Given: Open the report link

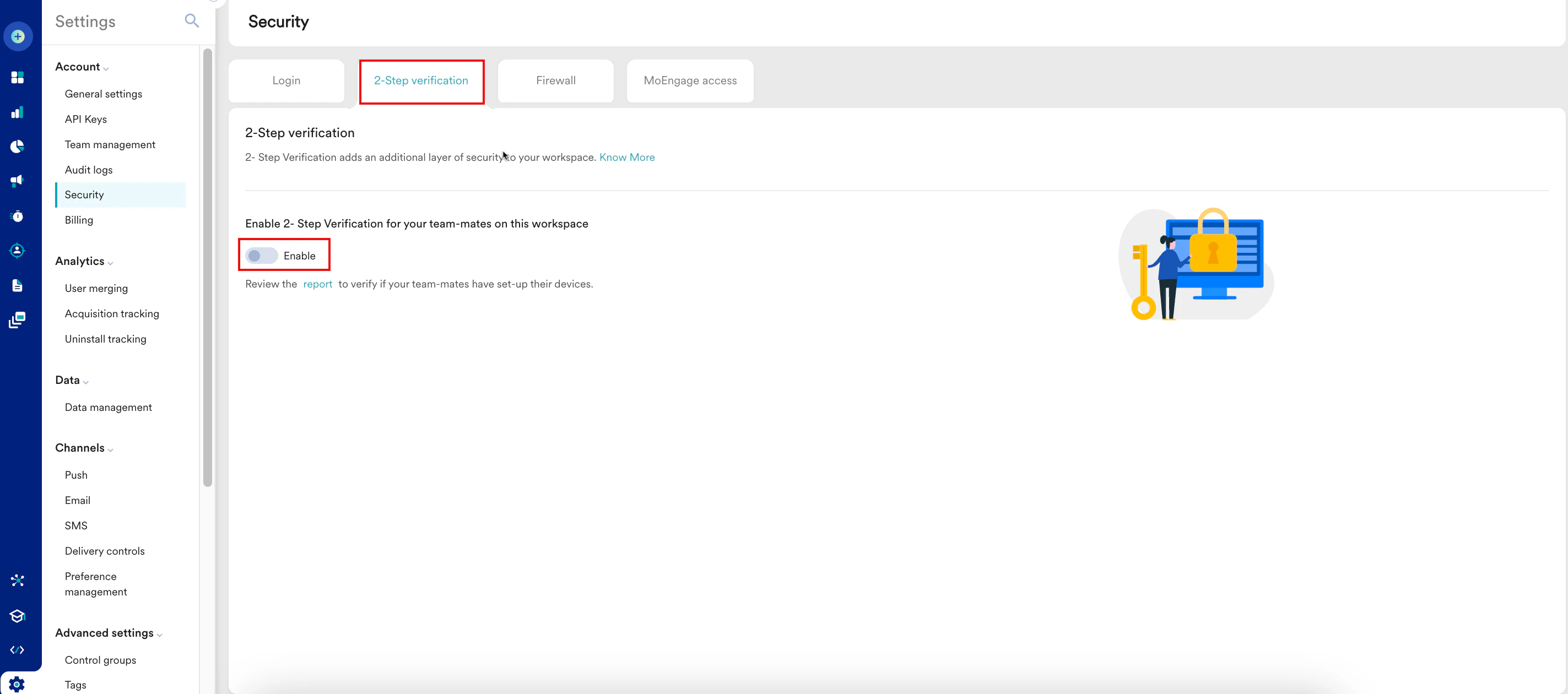Looking at the screenshot, I should point(317,284).
